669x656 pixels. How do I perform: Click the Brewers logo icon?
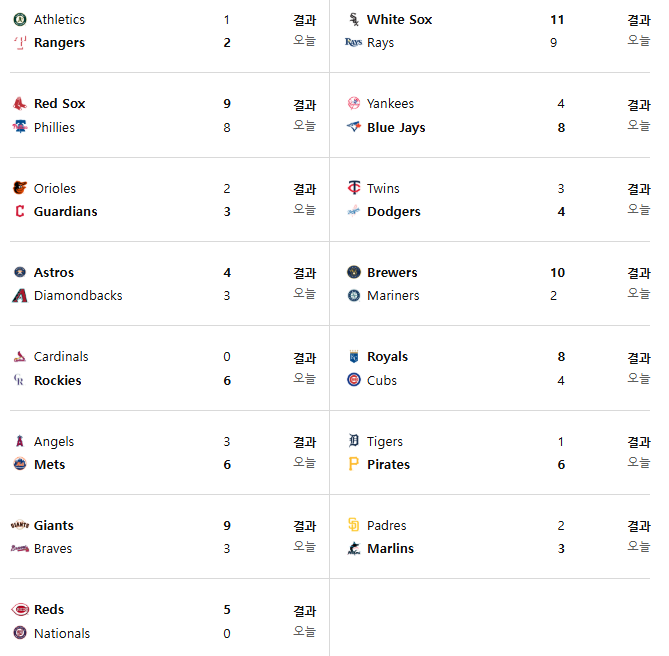click(x=353, y=272)
